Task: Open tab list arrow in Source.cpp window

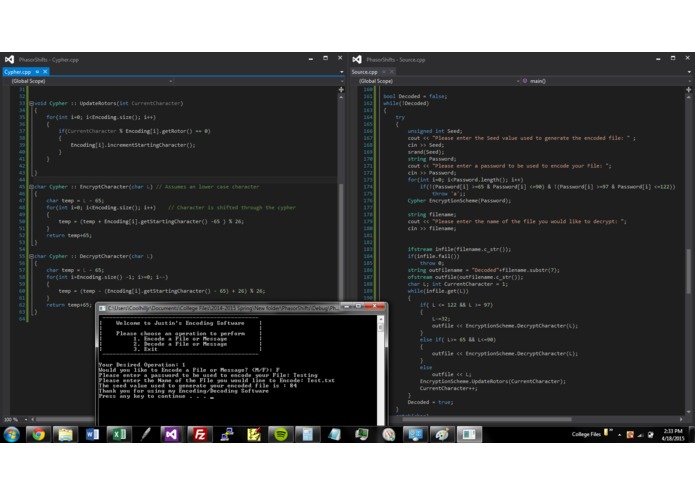Action: pyautogui.click(x=689, y=72)
